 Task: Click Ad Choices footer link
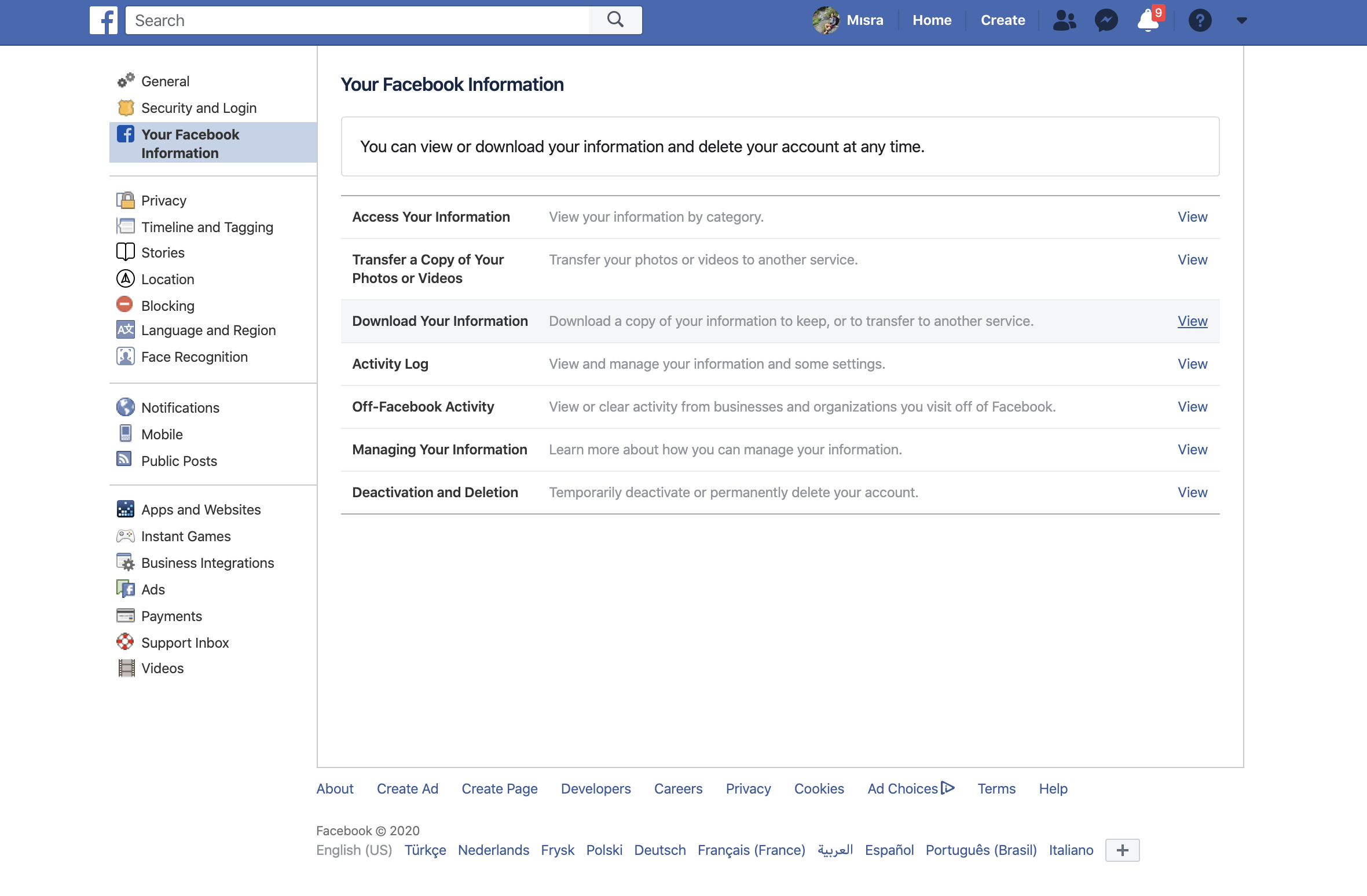[910, 788]
